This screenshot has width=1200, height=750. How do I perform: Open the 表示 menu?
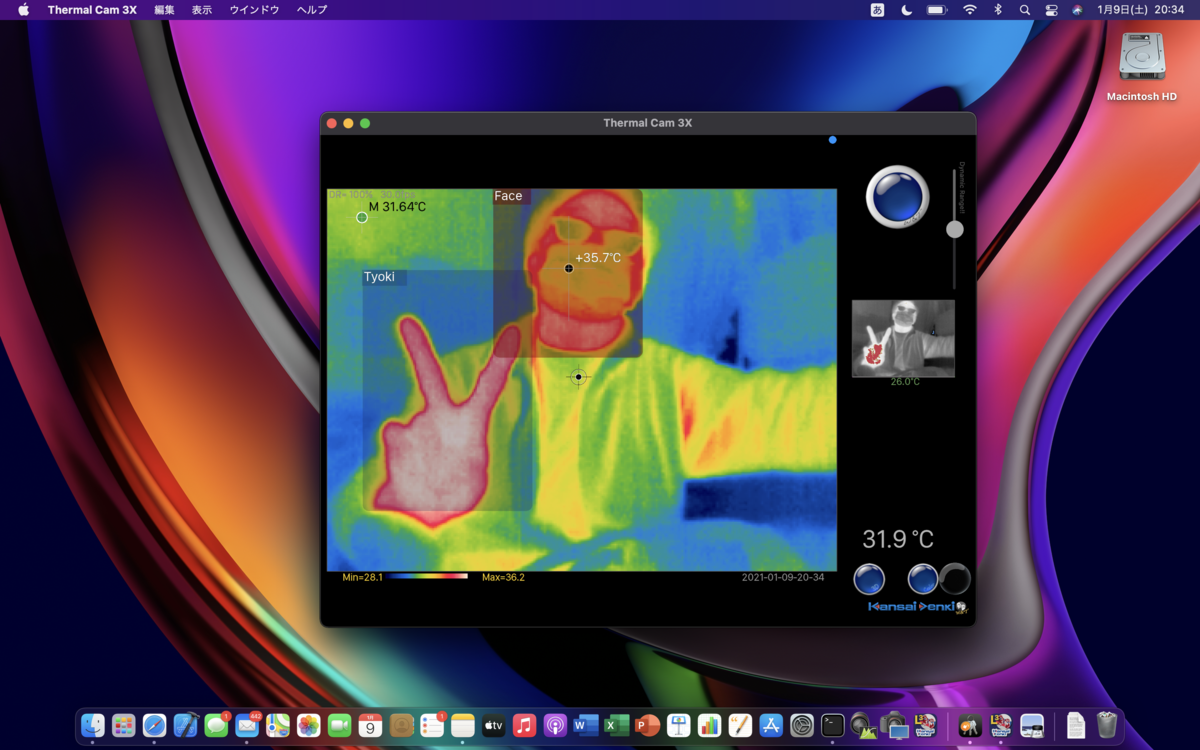[201, 10]
